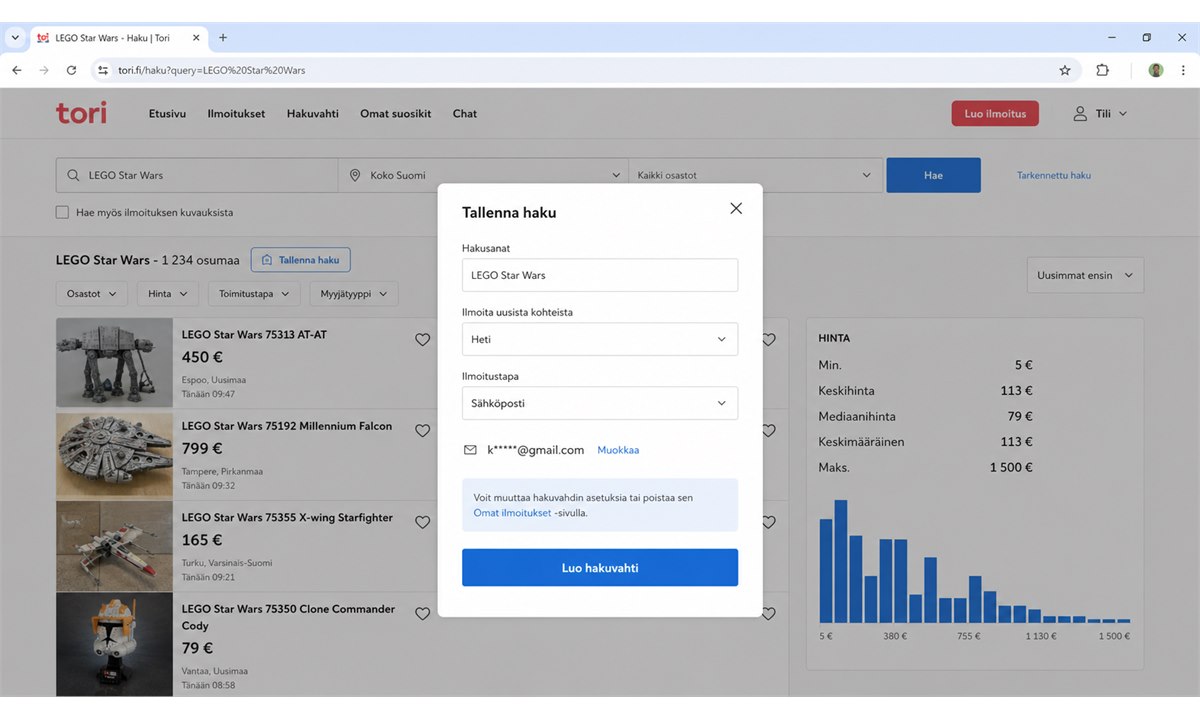Click the location pin icon
This screenshot has height=720, width=1200.
(x=355, y=175)
